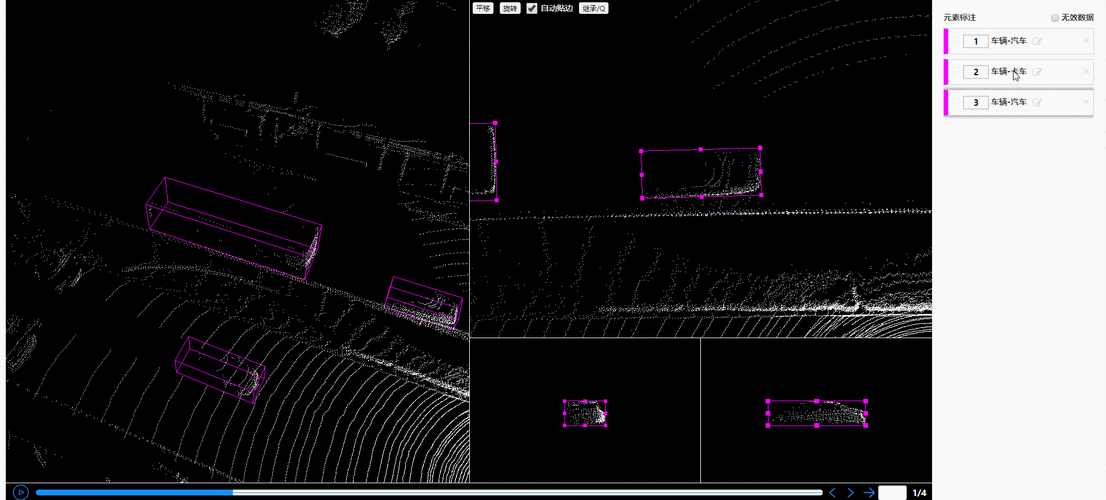Image resolution: width=1106 pixels, height=500 pixels.
Task: Edit the label of annotation 1
Action: click(1037, 42)
